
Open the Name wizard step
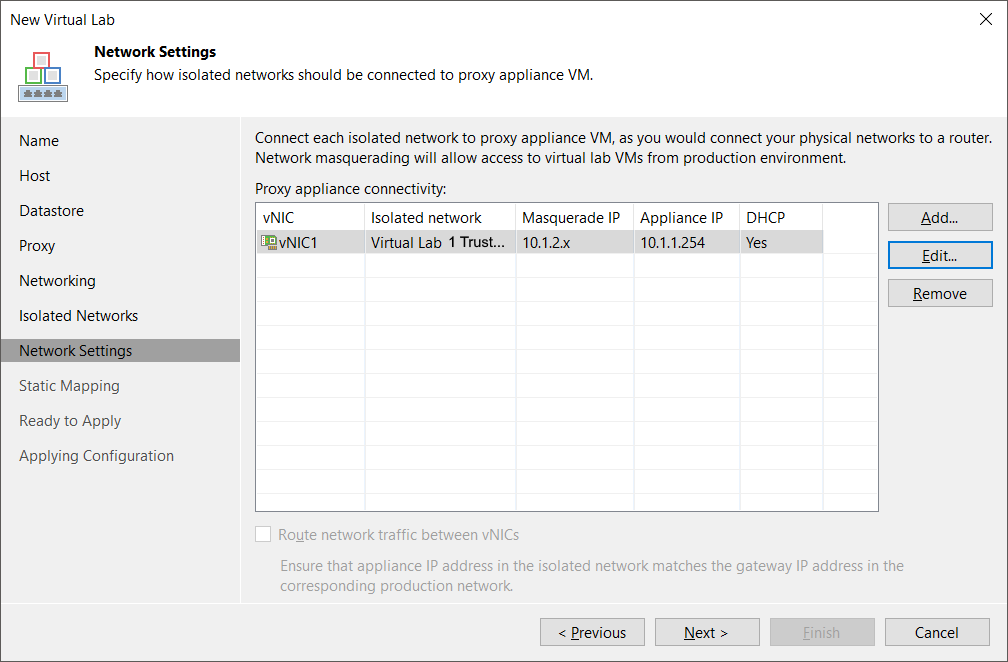pos(39,141)
